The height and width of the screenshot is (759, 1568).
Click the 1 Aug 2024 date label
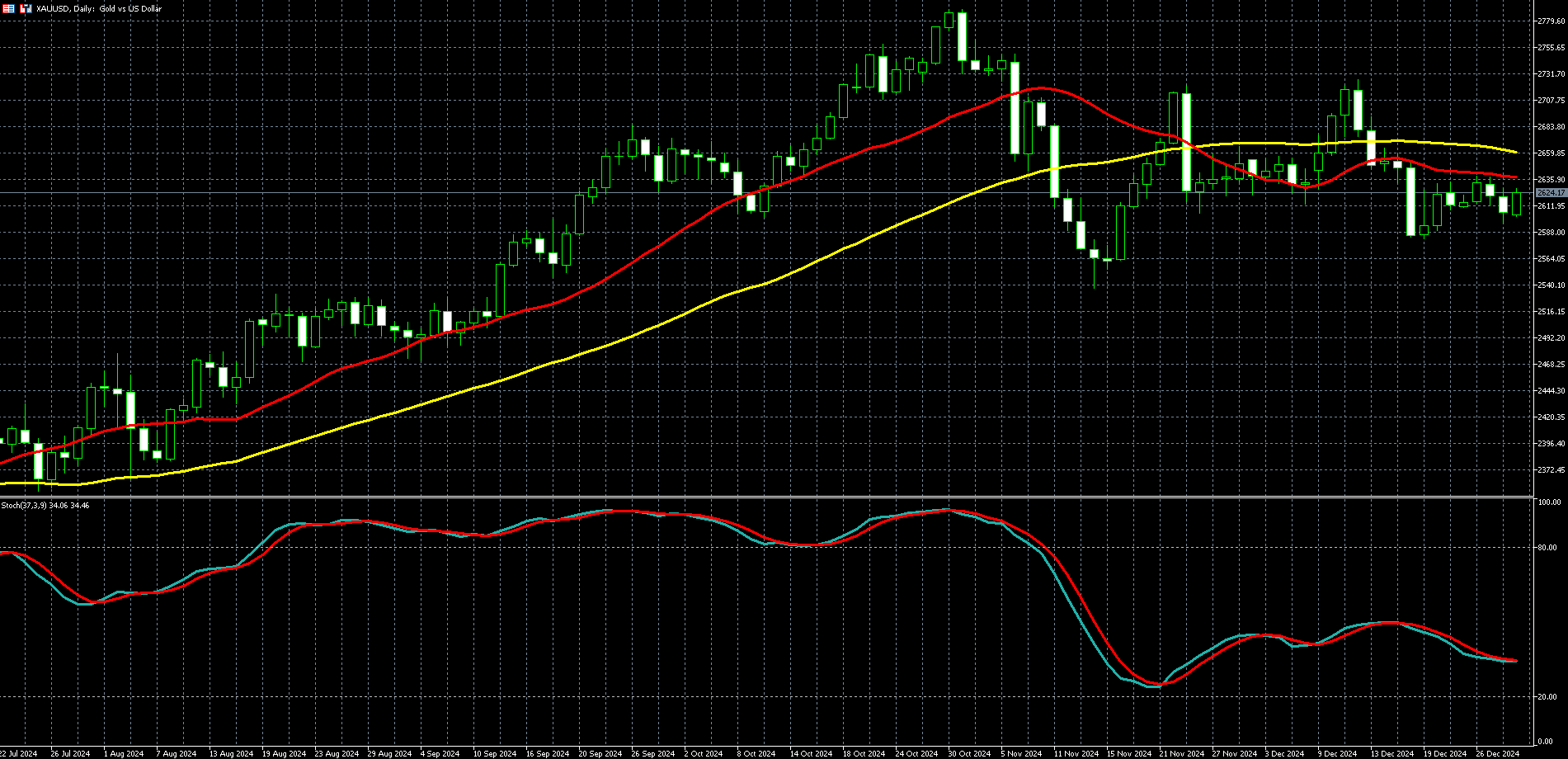coord(124,754)
